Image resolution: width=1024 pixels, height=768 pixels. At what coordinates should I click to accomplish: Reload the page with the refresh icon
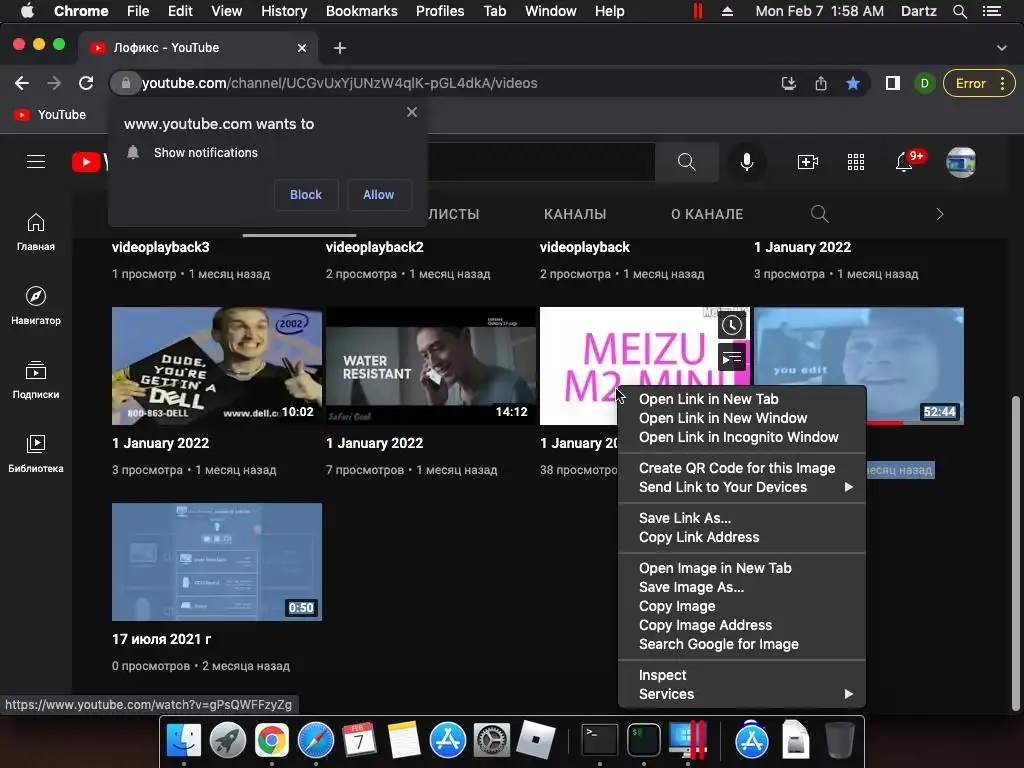(86, 83)
